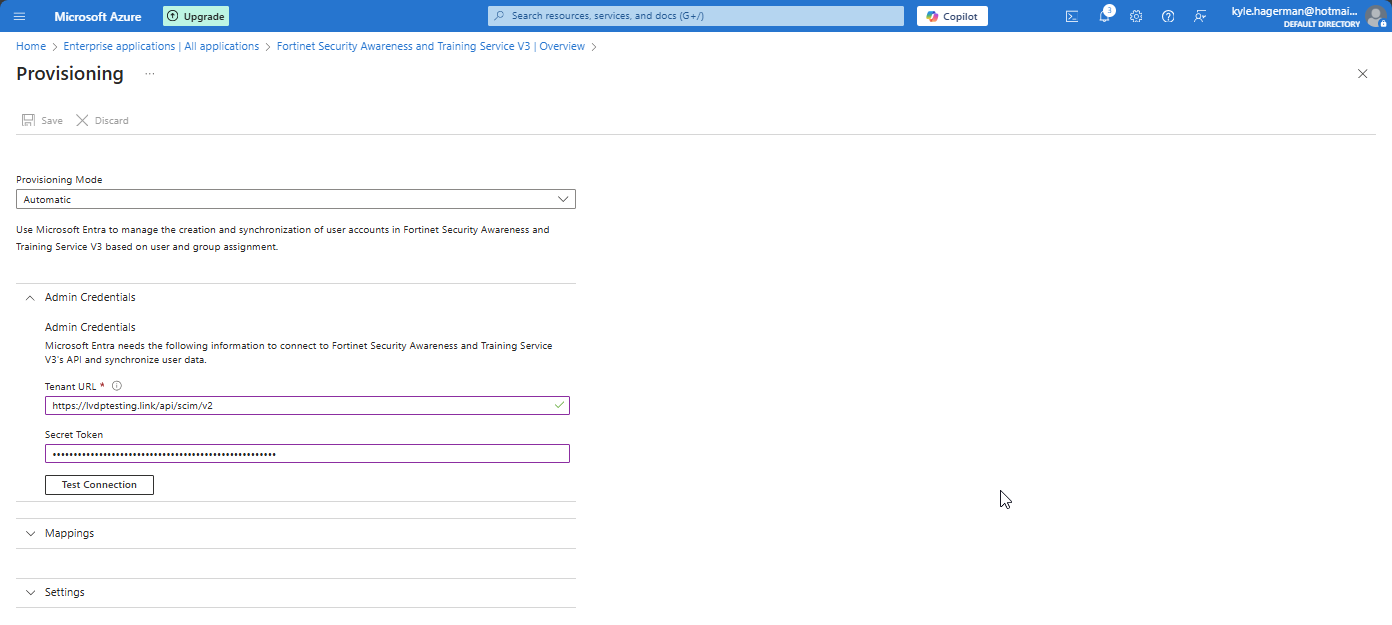Focus the search resources and services box
The image size is (1392, 625).
(x=696, y=16)
